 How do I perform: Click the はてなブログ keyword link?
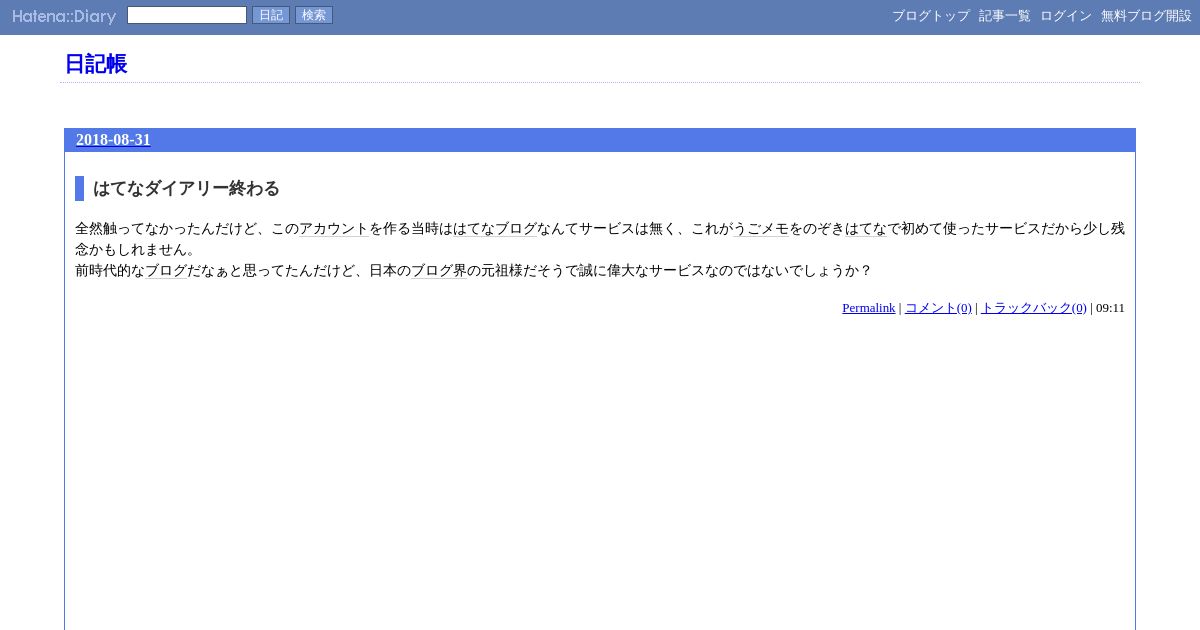coord(495,229)
